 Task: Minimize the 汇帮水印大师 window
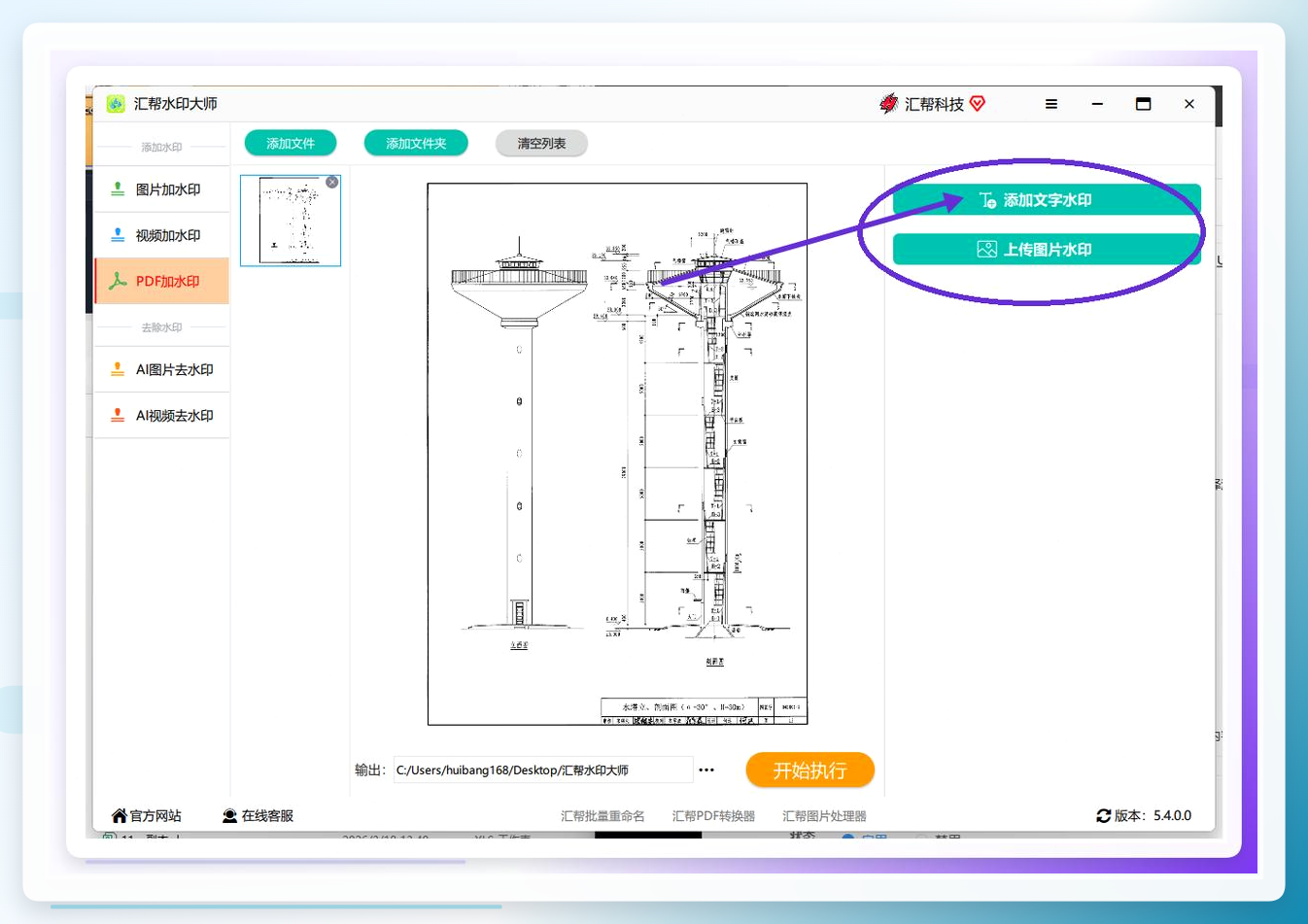(1097, 104)
